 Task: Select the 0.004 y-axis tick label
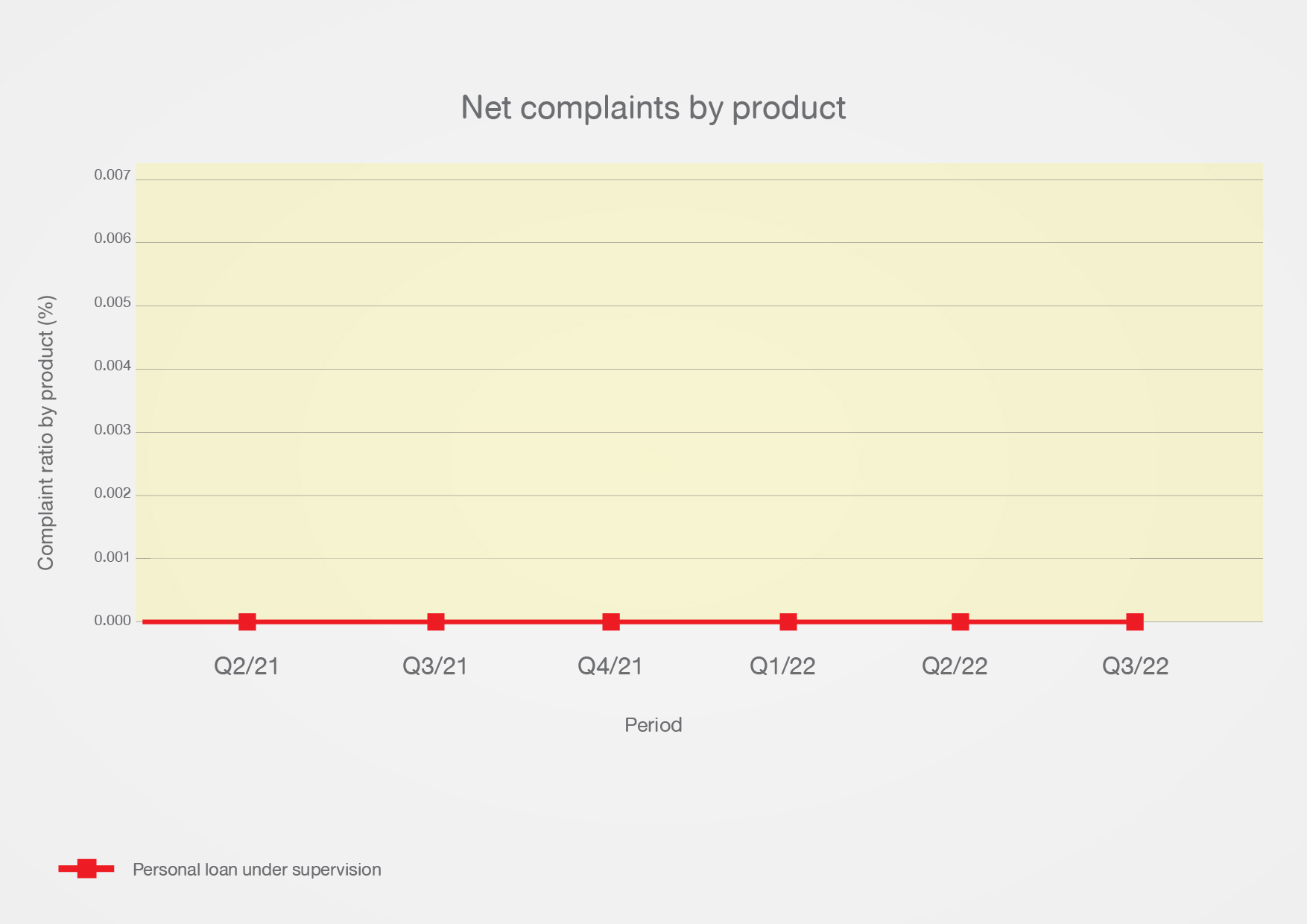[x=113, y=366]
